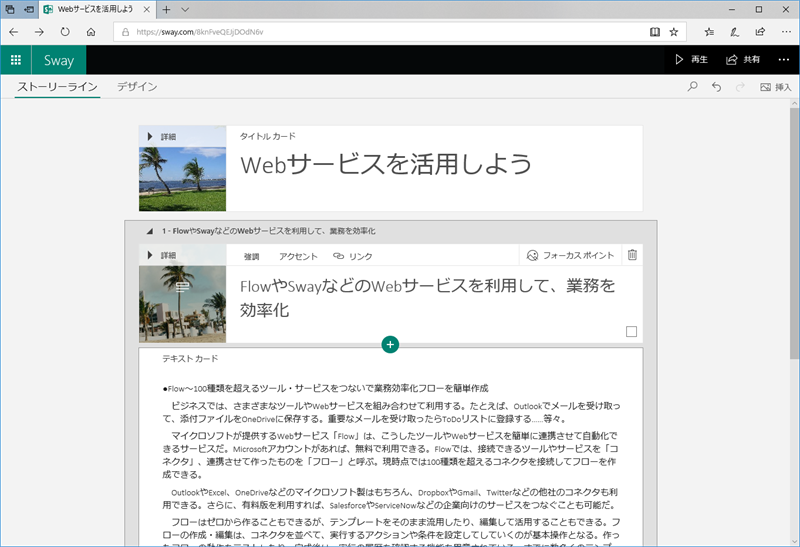This screenshot has width=800, height=547.
Task: Switch to the ストーリーライン tab
Action: (x=57, y=87)
